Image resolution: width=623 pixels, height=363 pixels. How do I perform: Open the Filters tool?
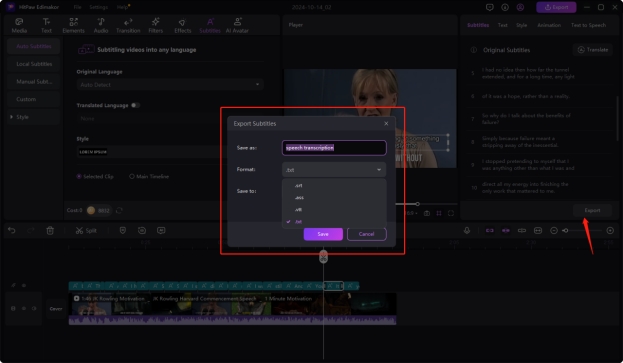[x=155, y=25]
